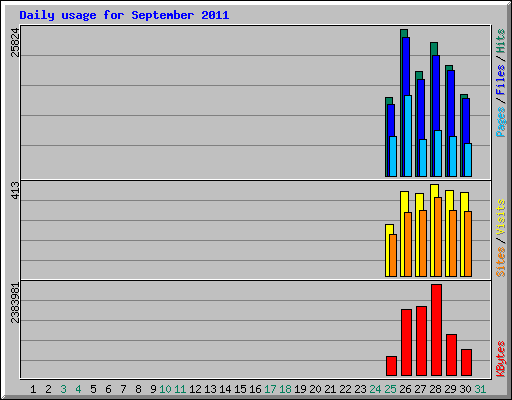The width and height of the screenshot is (512, 400).
Task: Click the red KBytes bar for day 29
Action: tap(451, 355)
